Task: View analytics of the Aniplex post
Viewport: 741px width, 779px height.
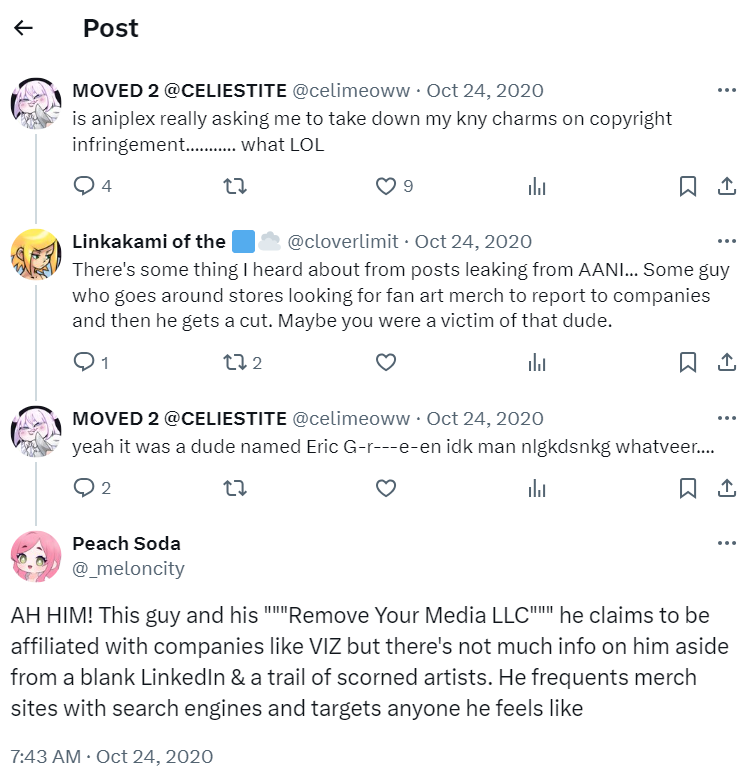Action: [537, 186]
